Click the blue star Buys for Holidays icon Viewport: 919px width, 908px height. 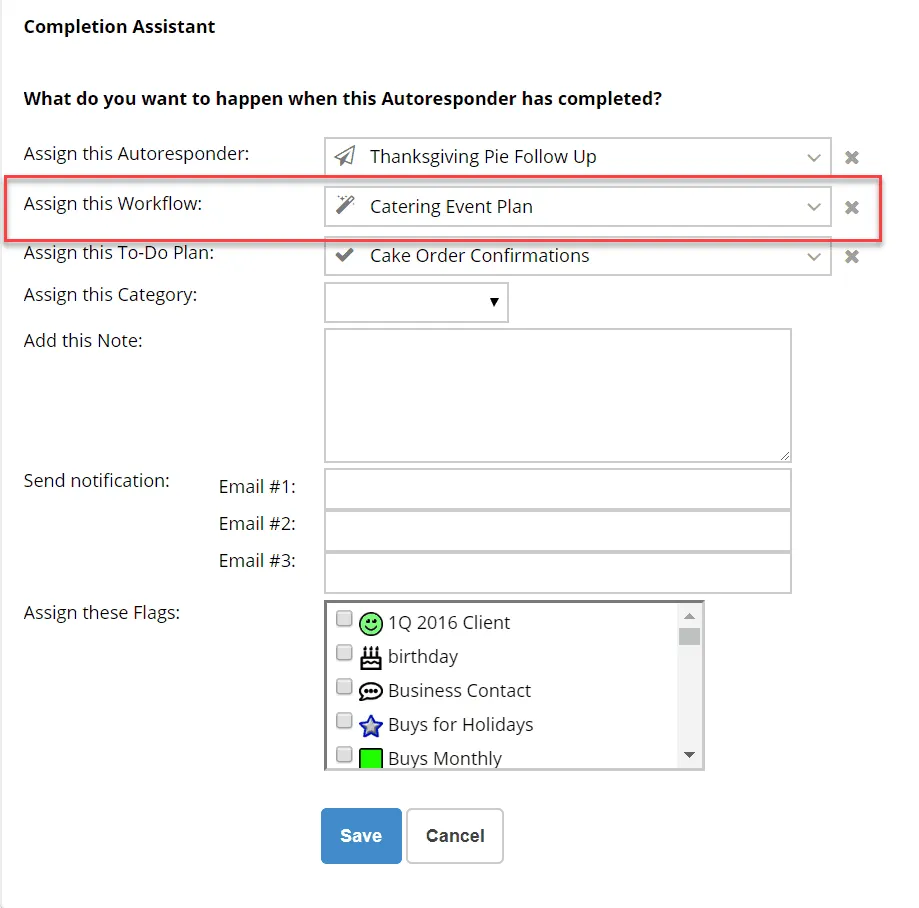pos(370,725)
